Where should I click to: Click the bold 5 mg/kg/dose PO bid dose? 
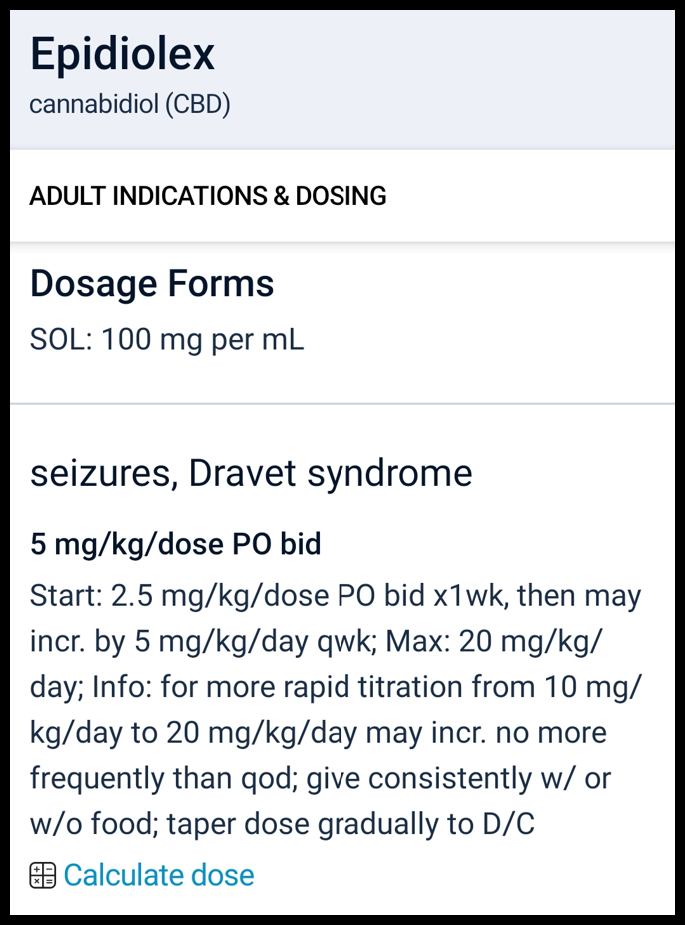pos(175,545)
